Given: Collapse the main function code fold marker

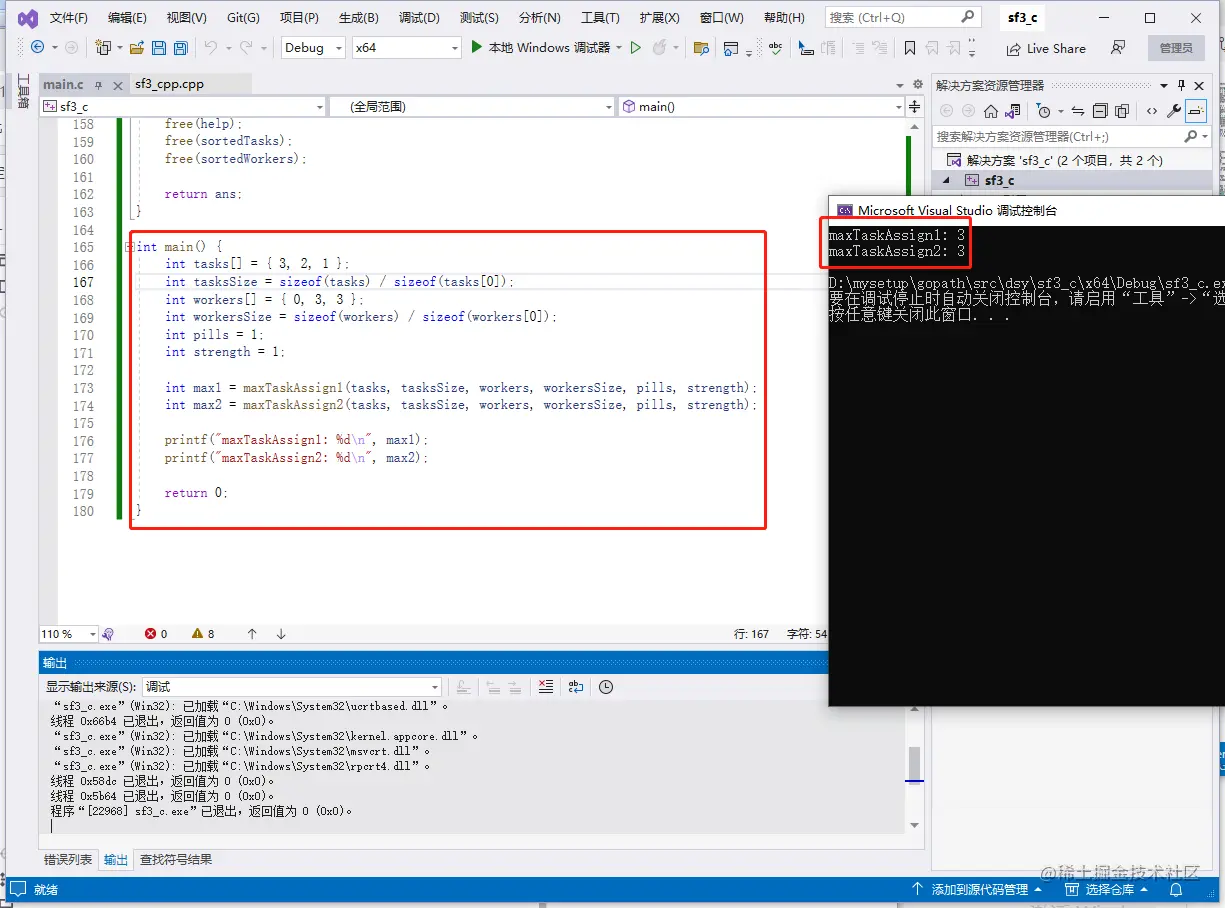Looking at the screenshot, I should click(130, 247).
